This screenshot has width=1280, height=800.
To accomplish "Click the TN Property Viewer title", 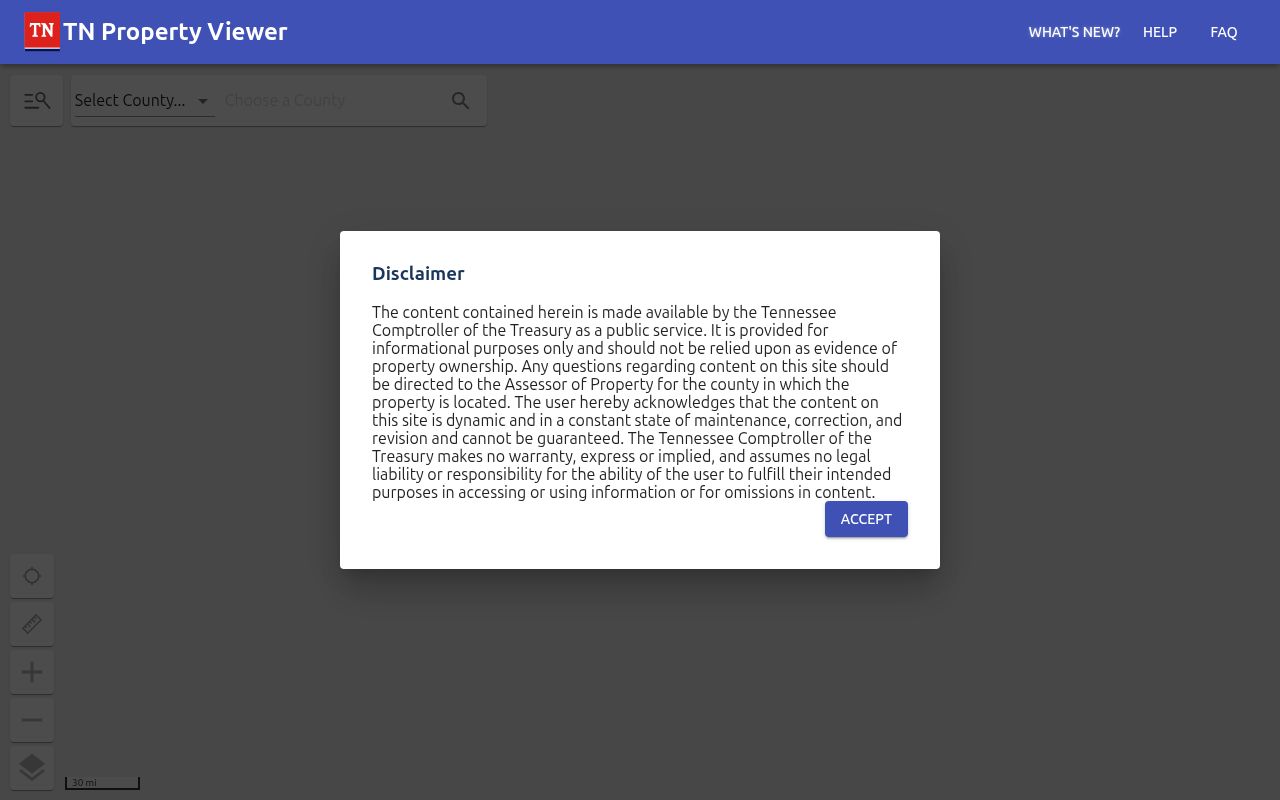I will coord(175,32).
